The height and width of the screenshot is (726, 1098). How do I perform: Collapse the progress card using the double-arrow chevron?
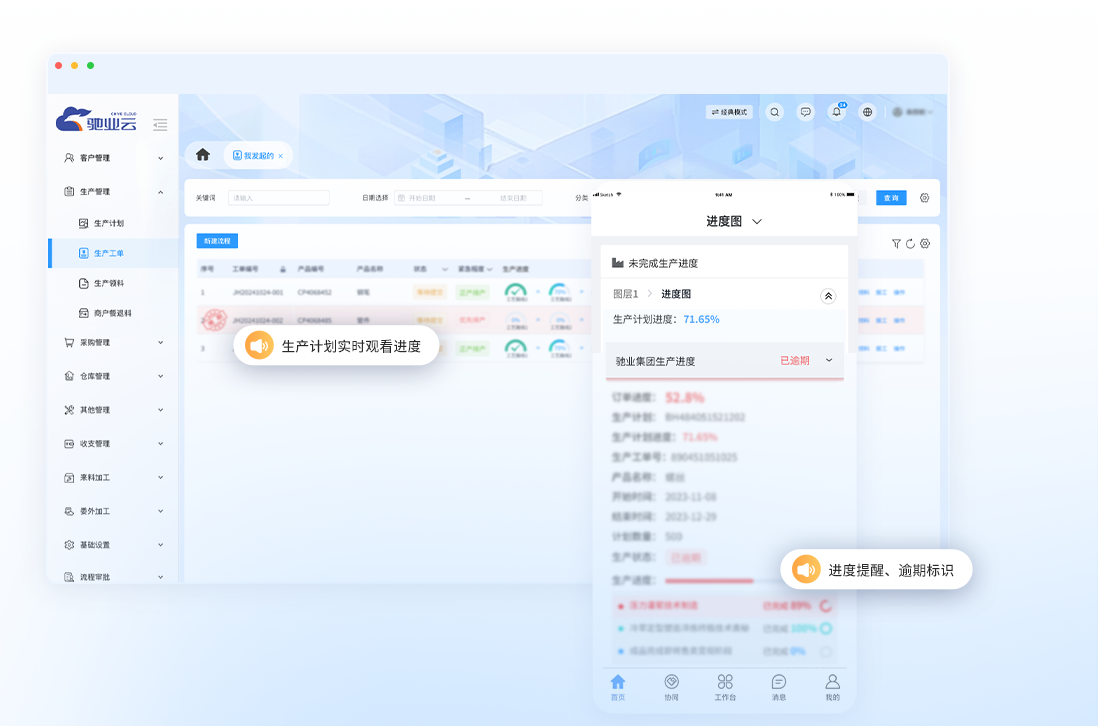point(828,295)
